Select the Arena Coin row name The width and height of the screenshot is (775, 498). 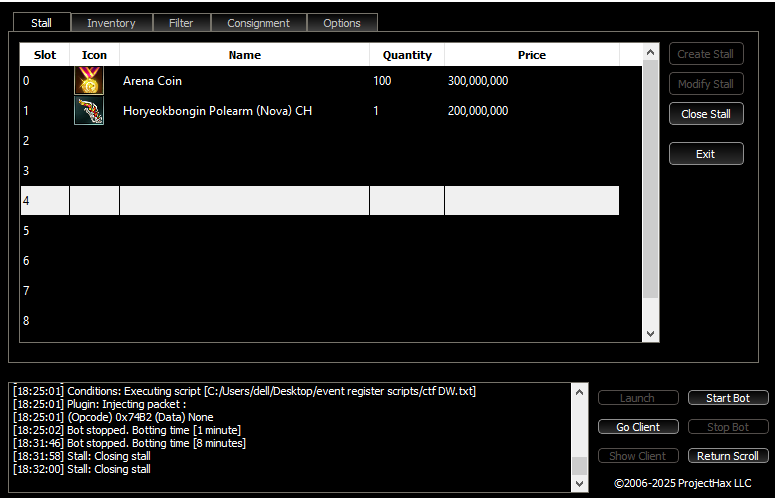tap(152, 81)
